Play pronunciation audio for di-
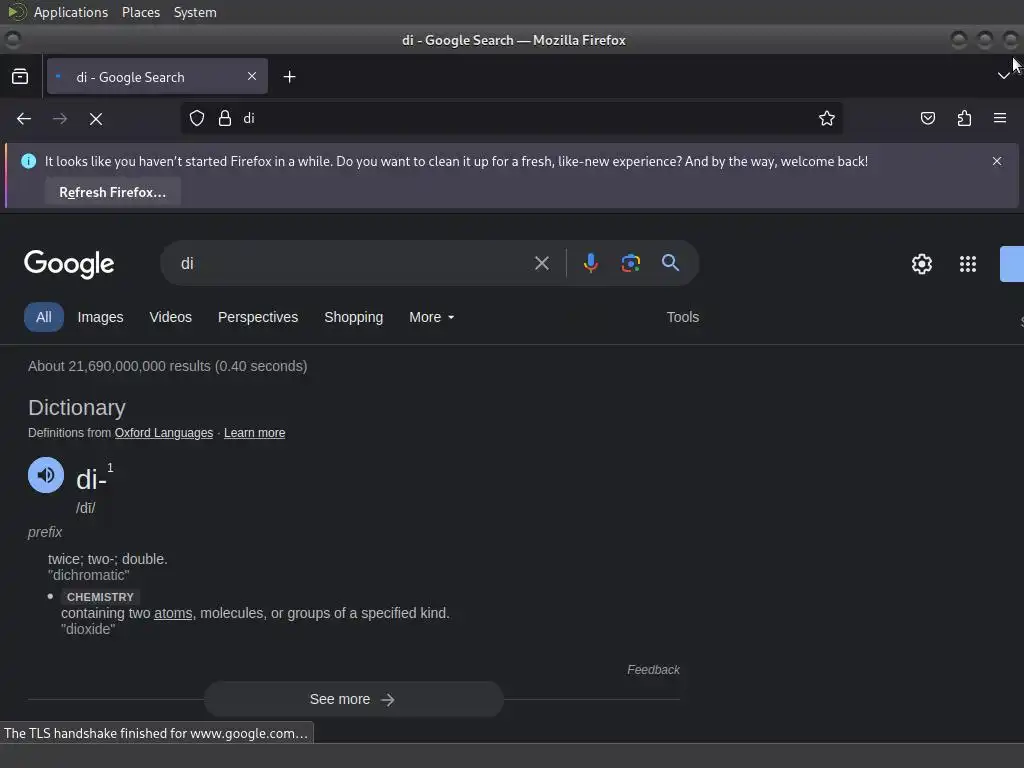Image resolution: width=1024 pixels, height=768 pixels. pyautogui.click(x=46, y=475)
